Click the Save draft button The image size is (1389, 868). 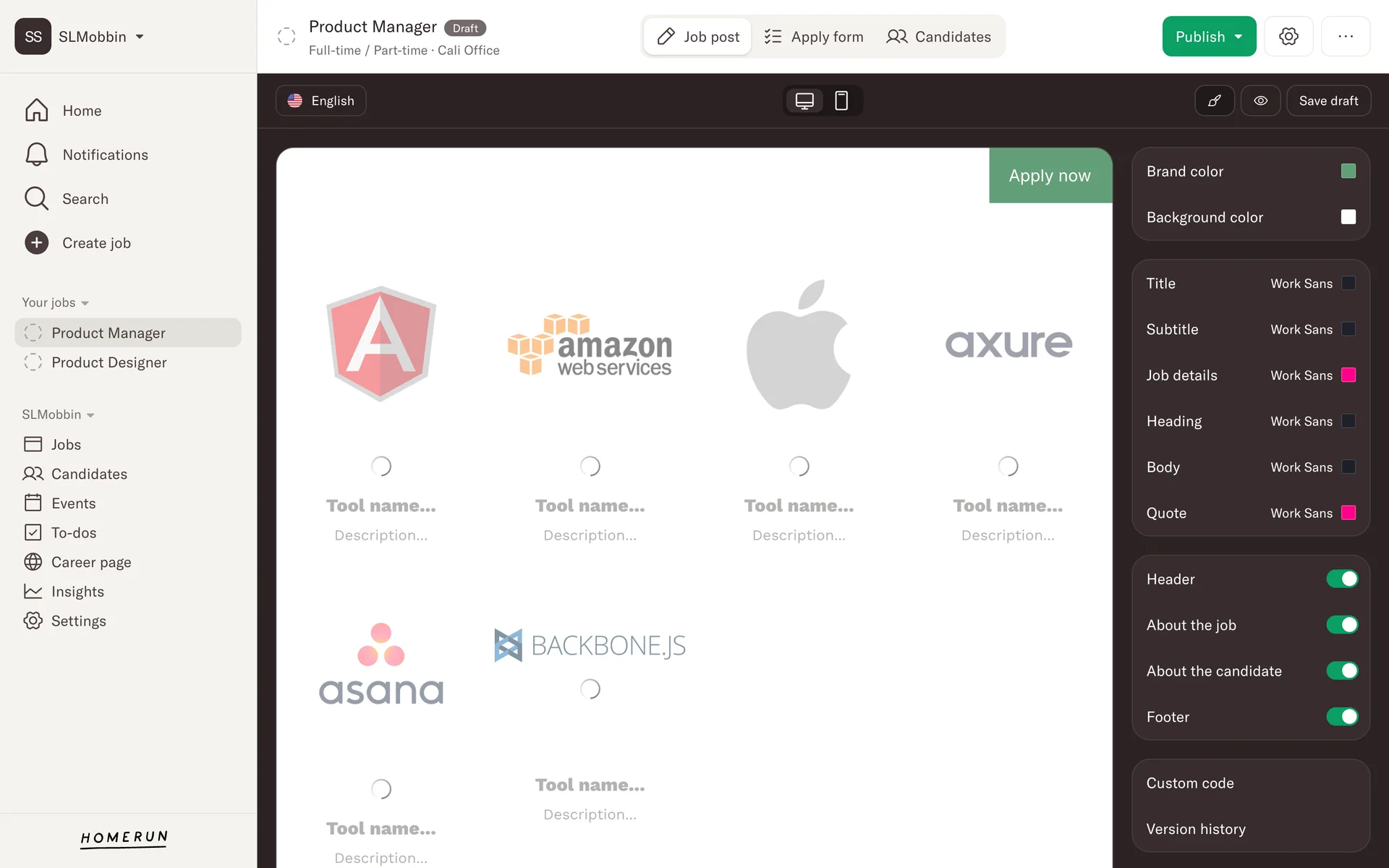coord(1328,101)
